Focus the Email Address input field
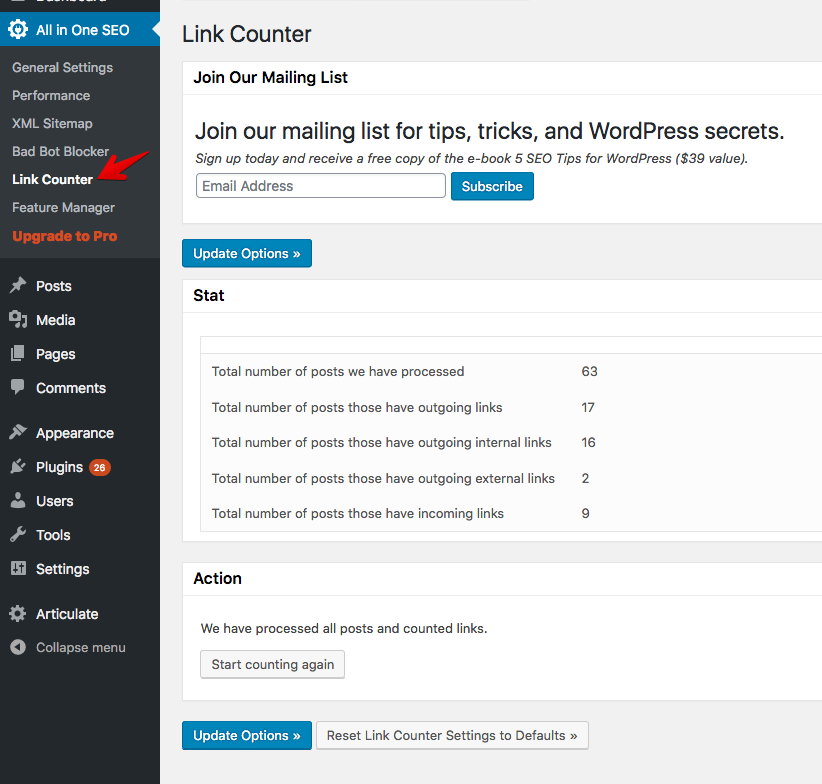The height and width of the screenshot is (784, 822). click(x=320, y=186)
